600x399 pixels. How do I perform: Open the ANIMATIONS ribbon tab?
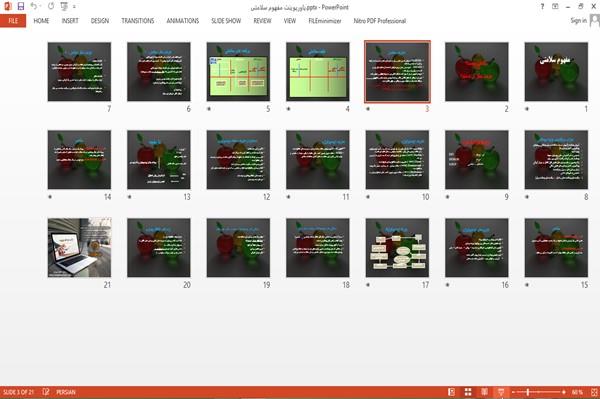[183, 21]
